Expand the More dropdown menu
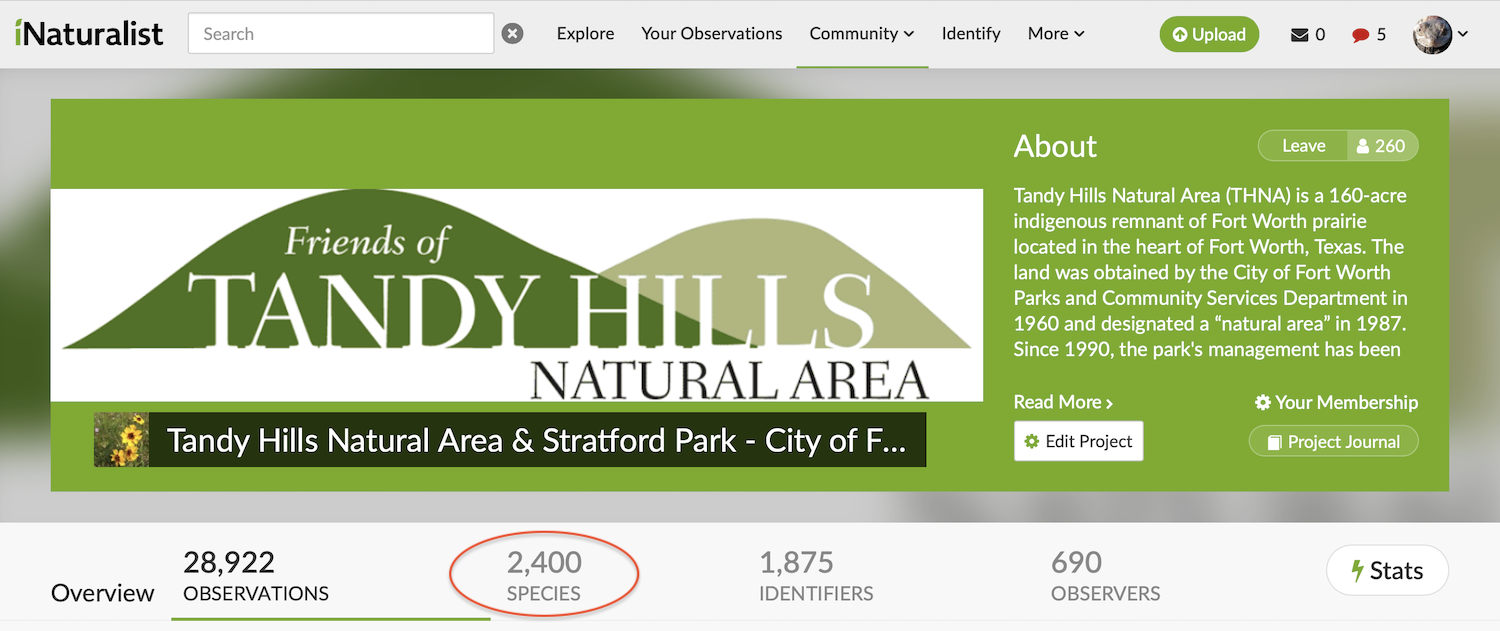This screenshot has width=1500, height=631. (x=1056, y=33)
